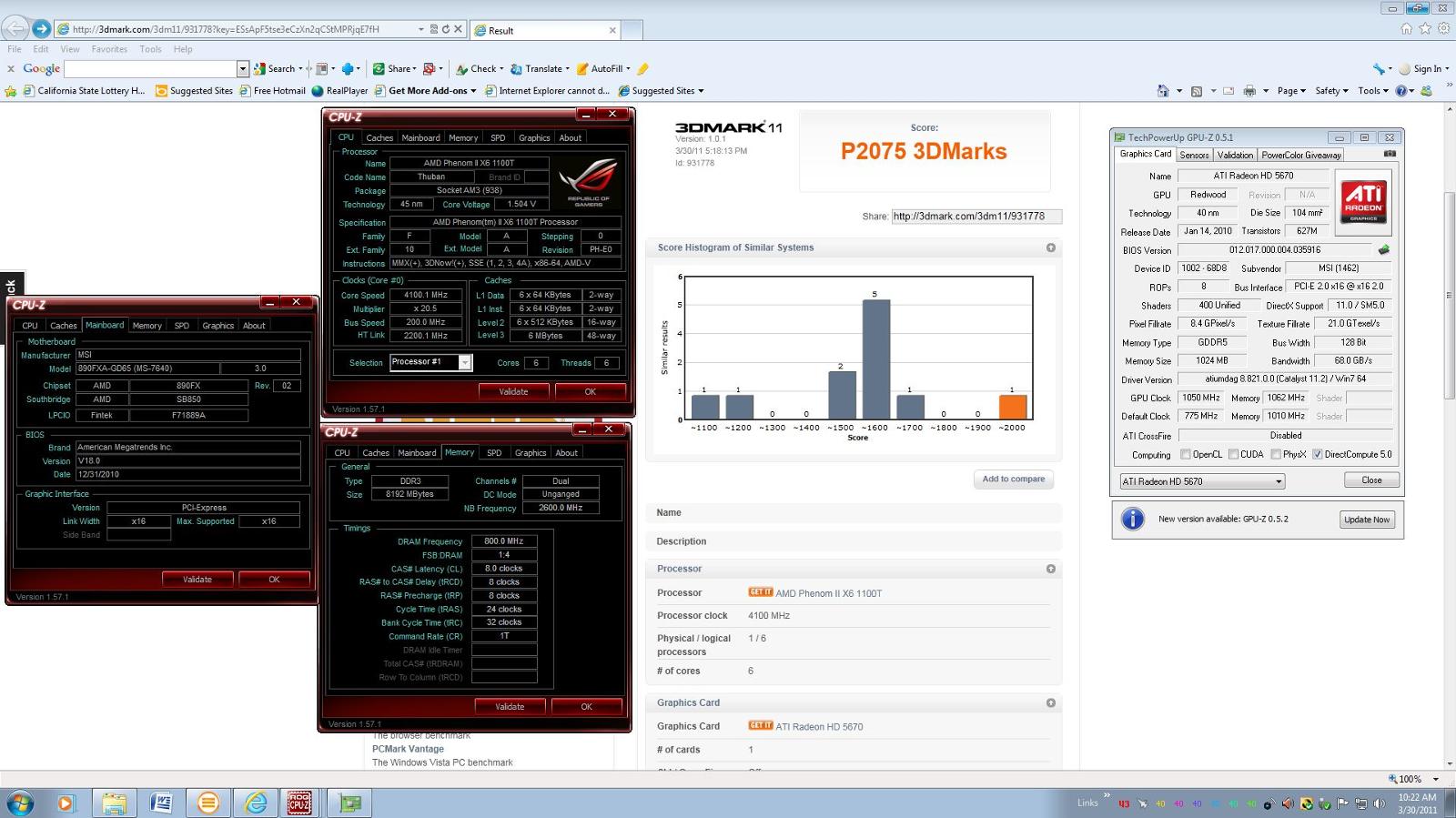Click the GPU-Z Close button
Viewport: 1456px width, 818px height.
(1371, 480)
